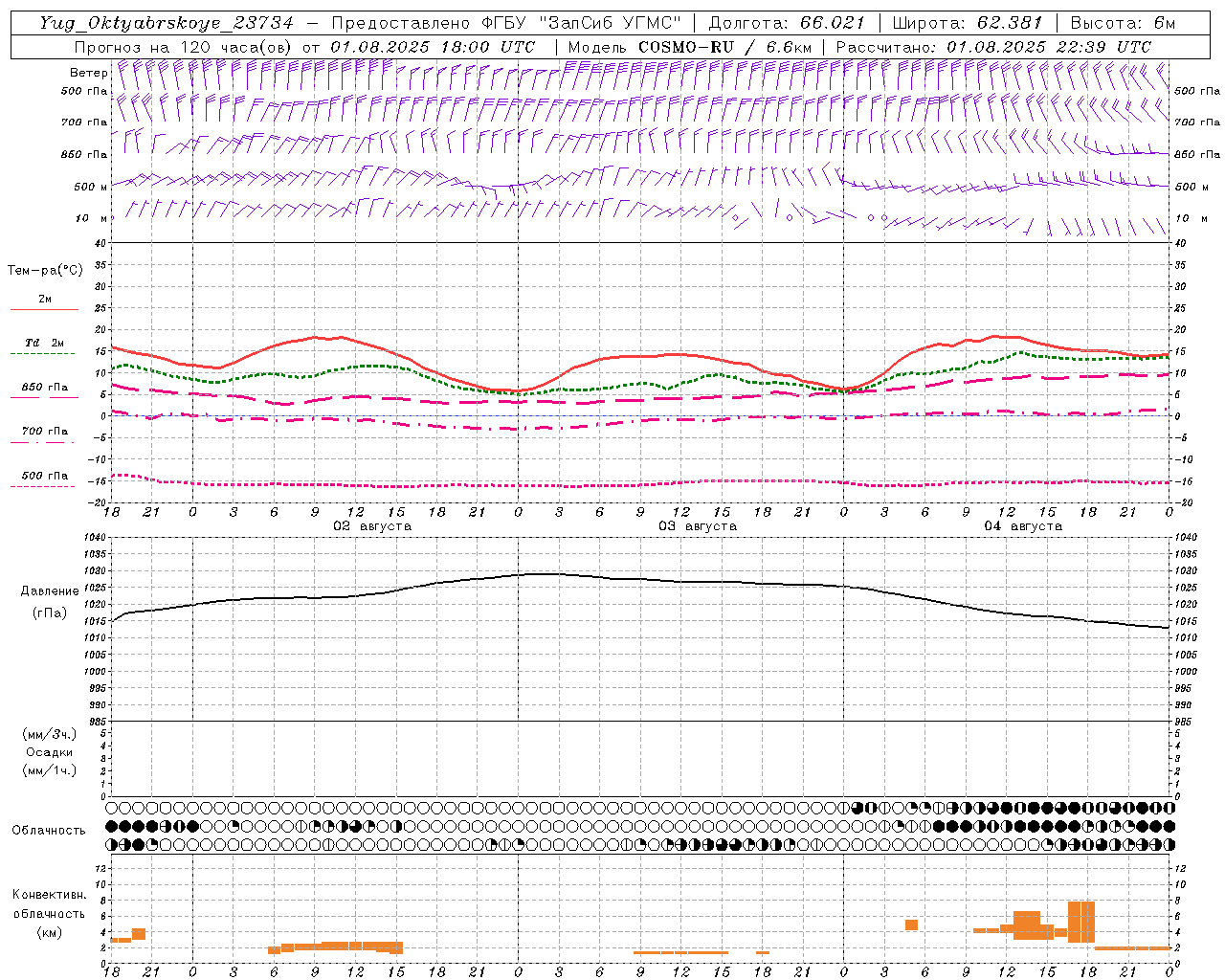The width and height of the screenshot is (1225, 980).
Task: Click the '(мм/3ч.)' unit label
Action: pyautogui.click(x=50, y=734)
